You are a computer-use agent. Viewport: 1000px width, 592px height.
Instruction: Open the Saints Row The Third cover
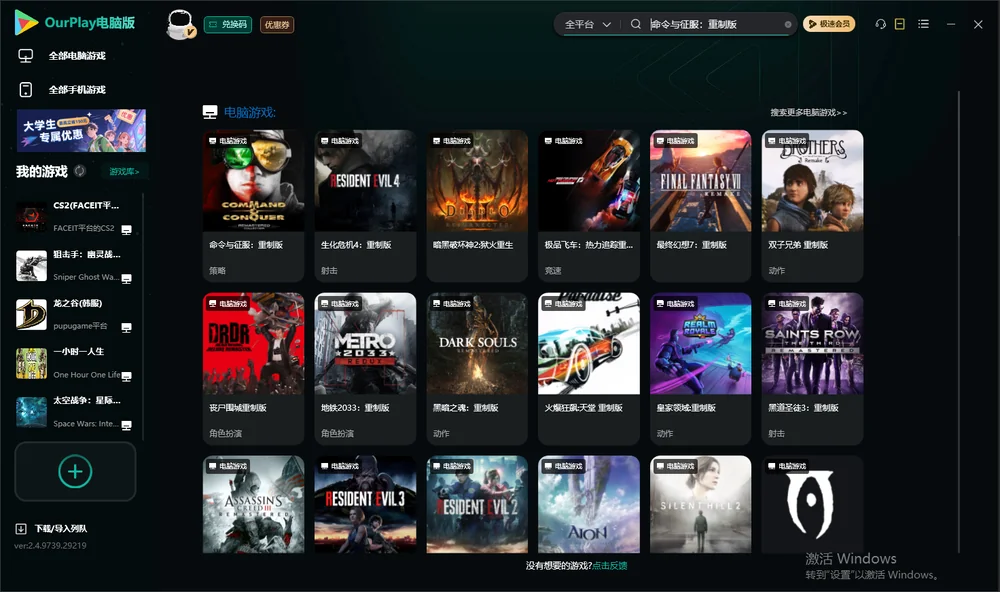[812, 344]
